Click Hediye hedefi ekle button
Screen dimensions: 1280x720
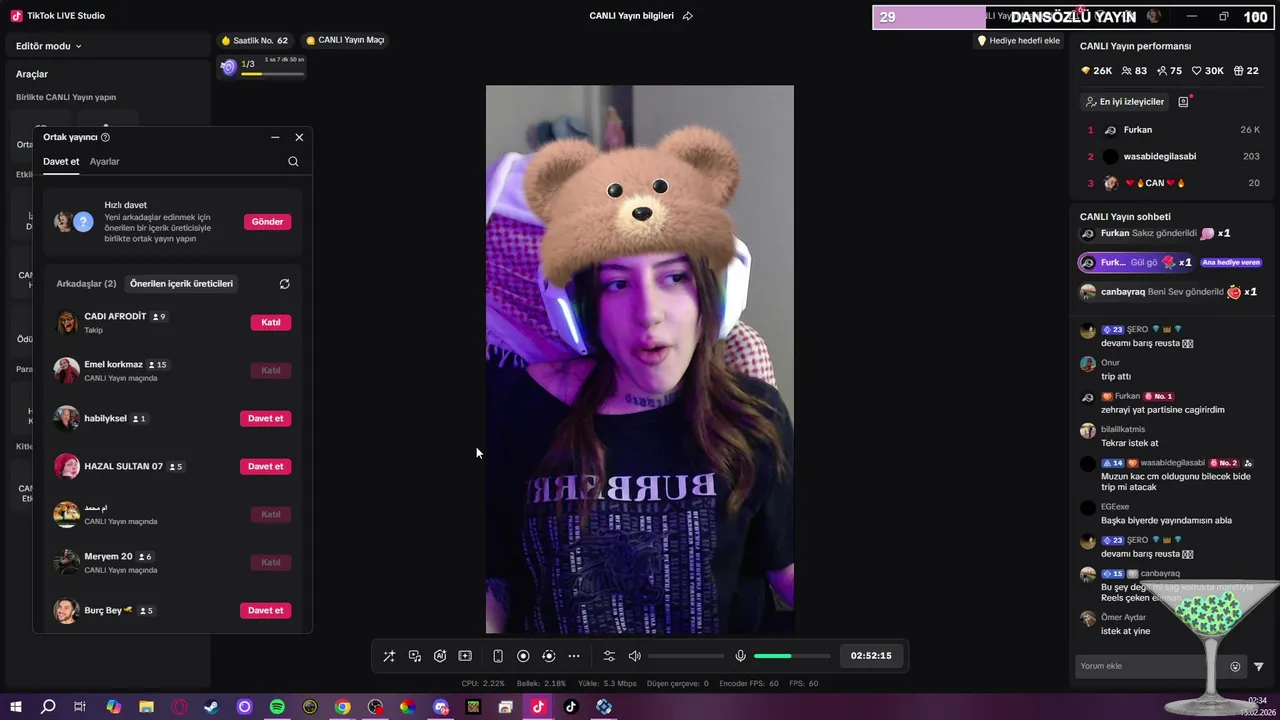point(1018,41)
